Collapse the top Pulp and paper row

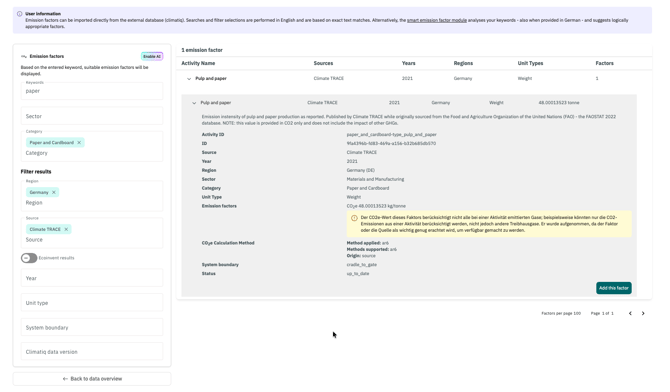pyautogui.click(x=189, y=79)
